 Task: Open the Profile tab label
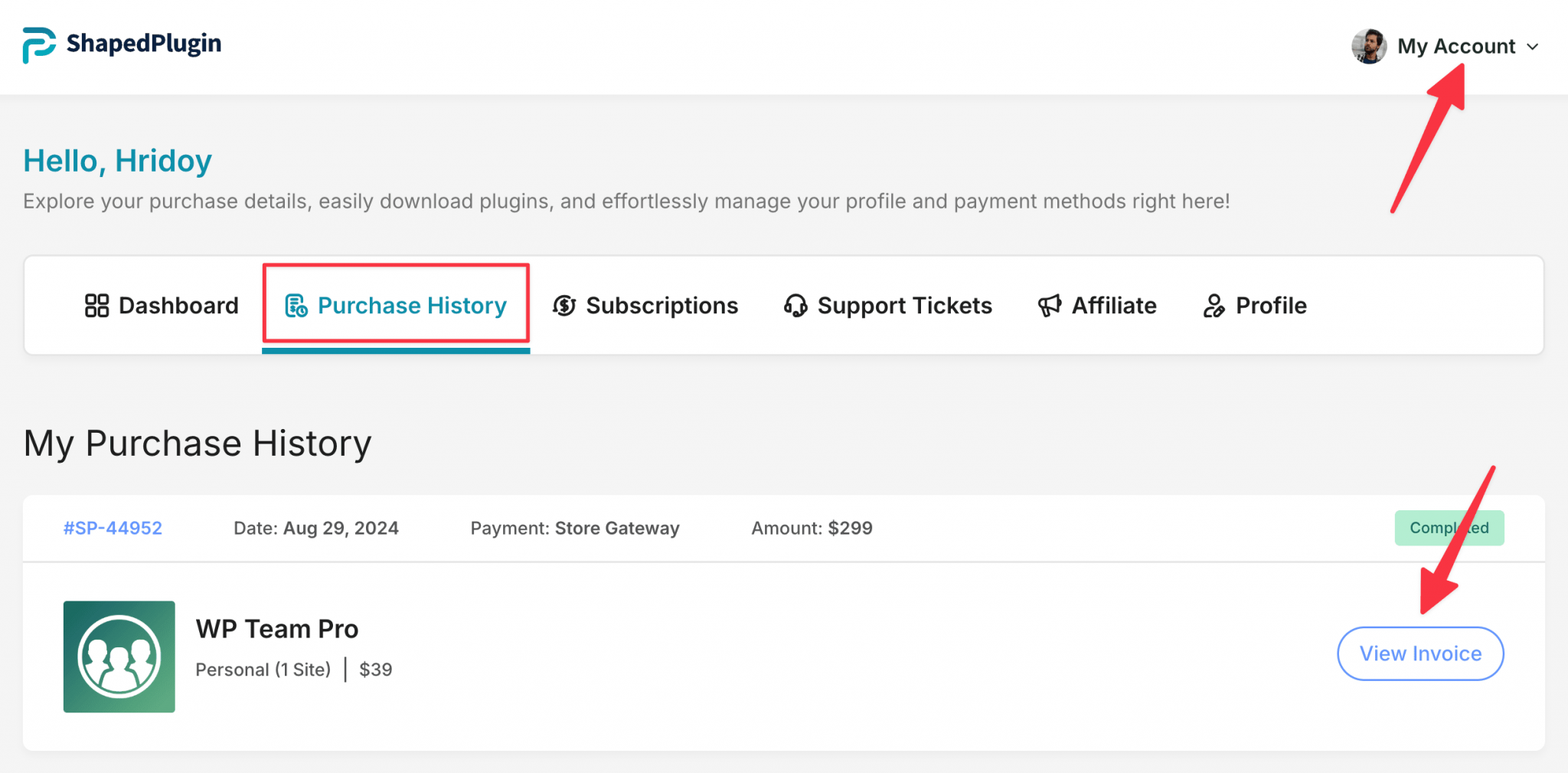1271,306
